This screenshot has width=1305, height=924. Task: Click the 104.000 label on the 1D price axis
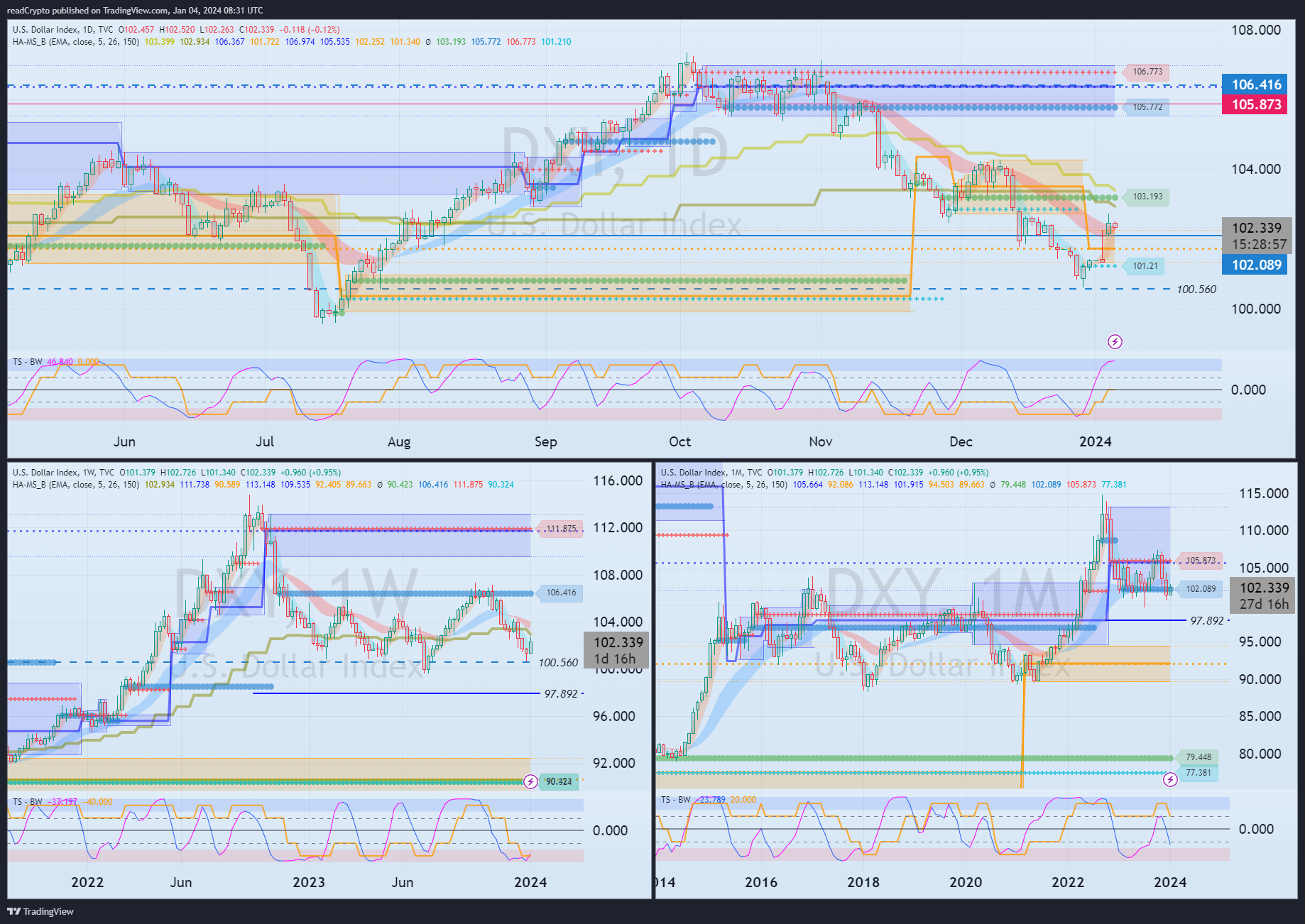click(1255, 169)
